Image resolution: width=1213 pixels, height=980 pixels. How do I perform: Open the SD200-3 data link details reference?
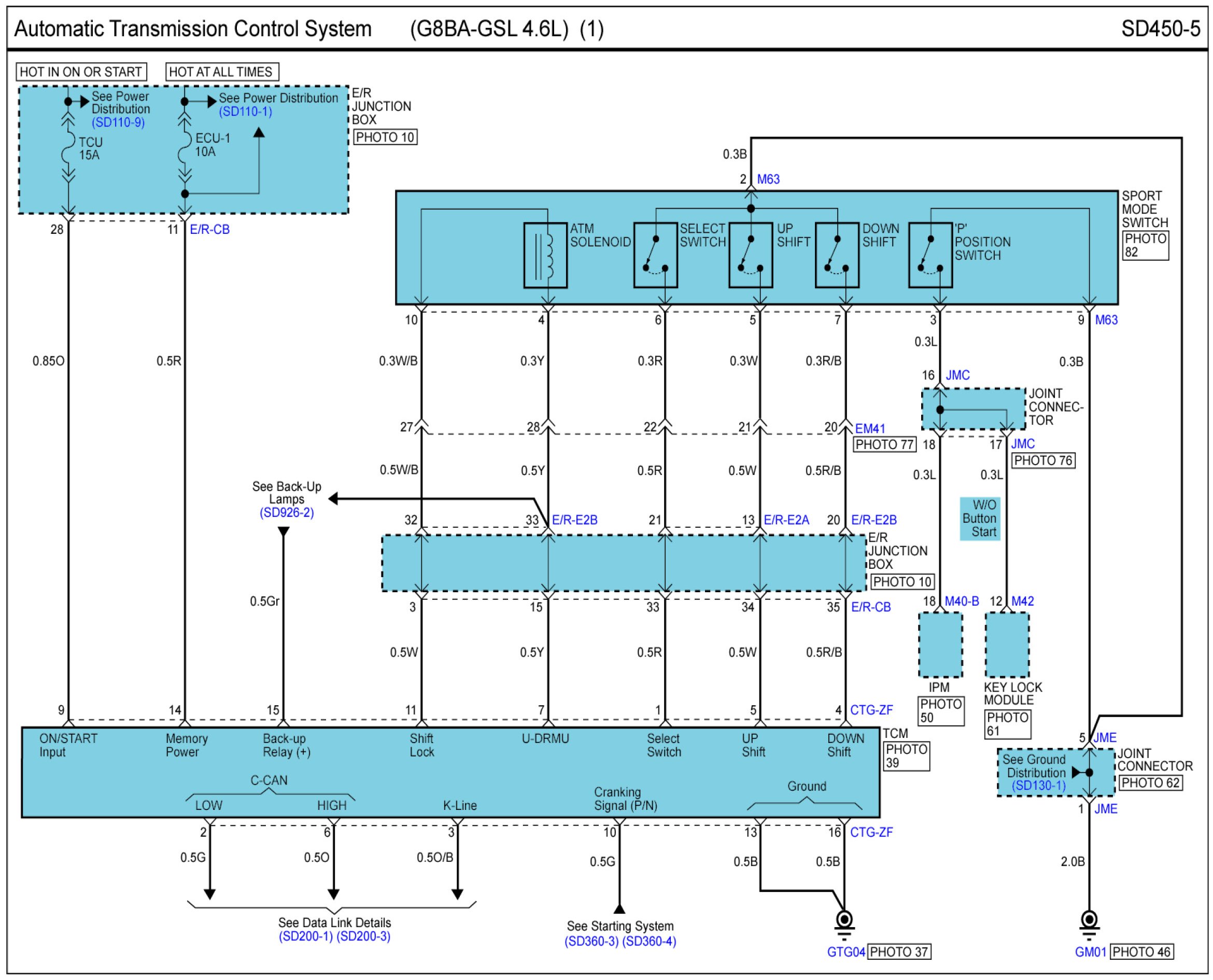point(363,936)
